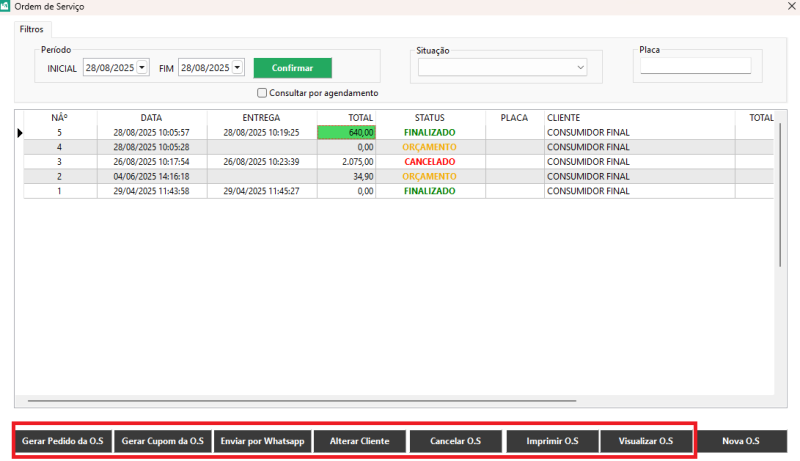This screenshot has width=800, height=461.
Task: Click date 29/04/2025 11:43:58 cell
Action: (x=152, y=191)
